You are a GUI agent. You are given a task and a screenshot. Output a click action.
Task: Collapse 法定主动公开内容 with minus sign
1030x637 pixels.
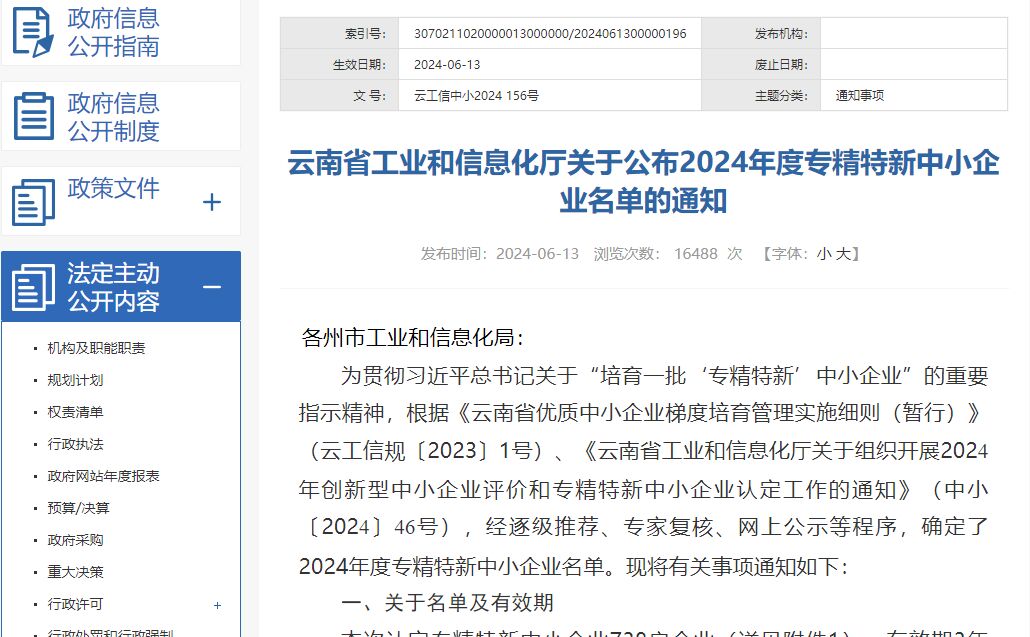[x=212, y=287]
